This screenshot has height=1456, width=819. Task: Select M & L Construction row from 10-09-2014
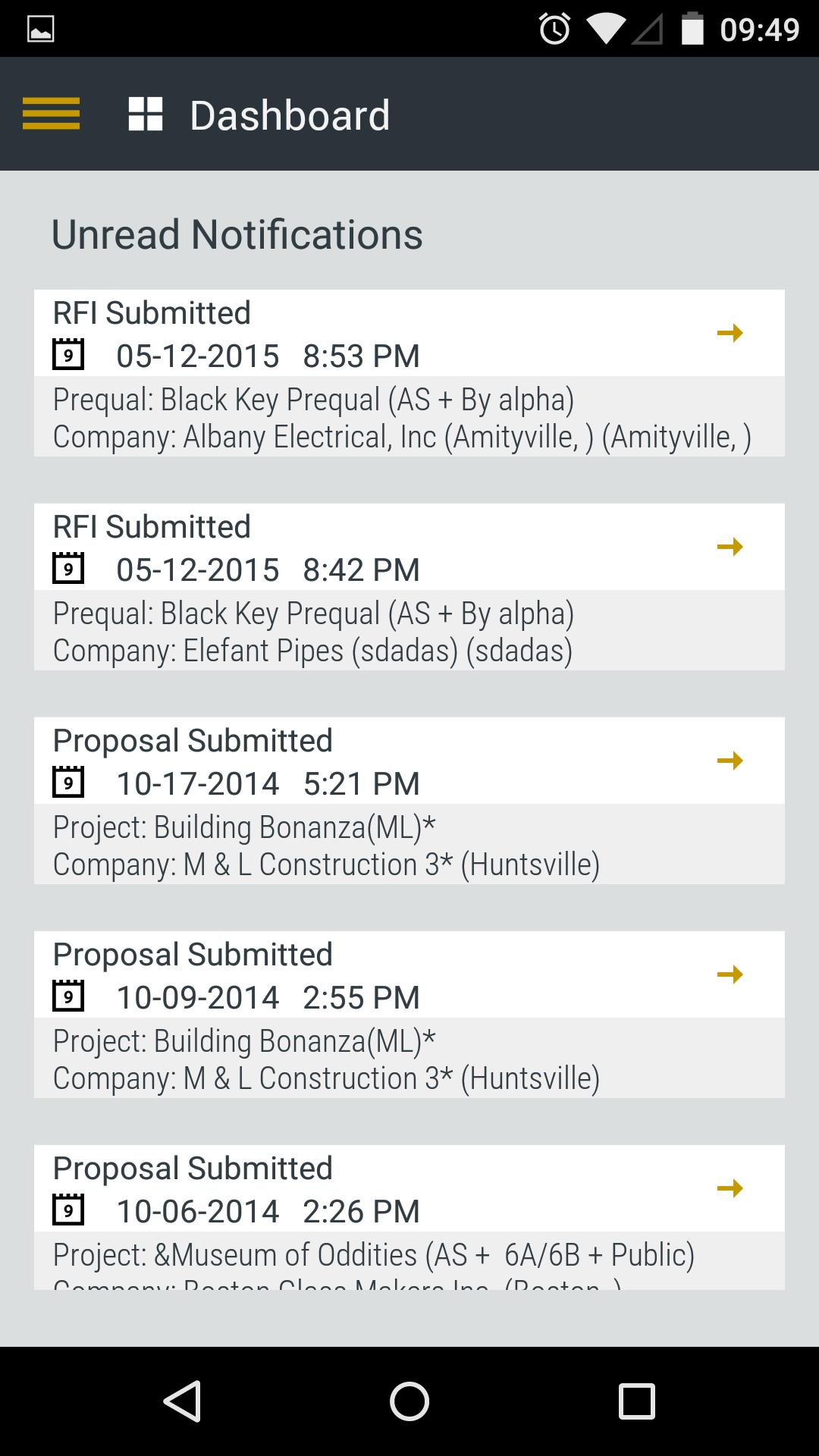pyautogui.click(x=326, y=1078)
